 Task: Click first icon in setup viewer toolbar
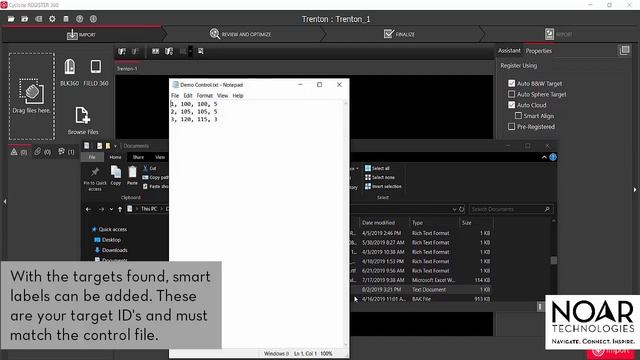coord(122,51)
